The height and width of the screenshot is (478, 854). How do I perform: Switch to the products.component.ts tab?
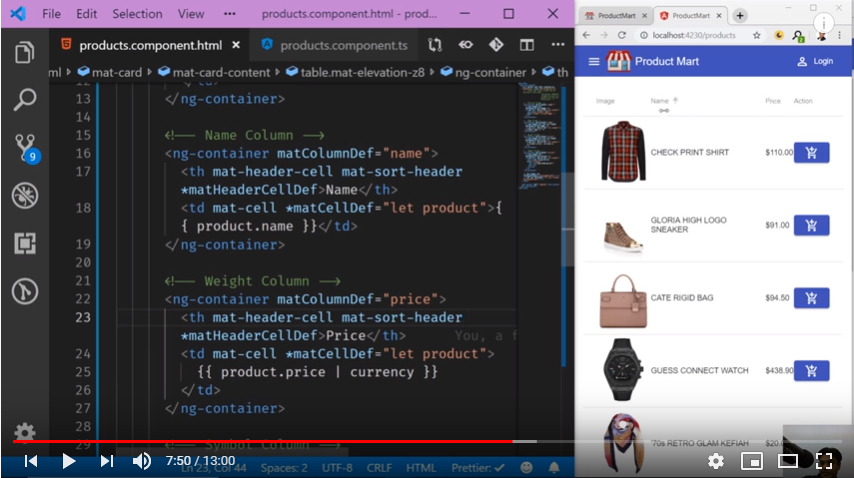pyautogui.click(x=334, y=46)
